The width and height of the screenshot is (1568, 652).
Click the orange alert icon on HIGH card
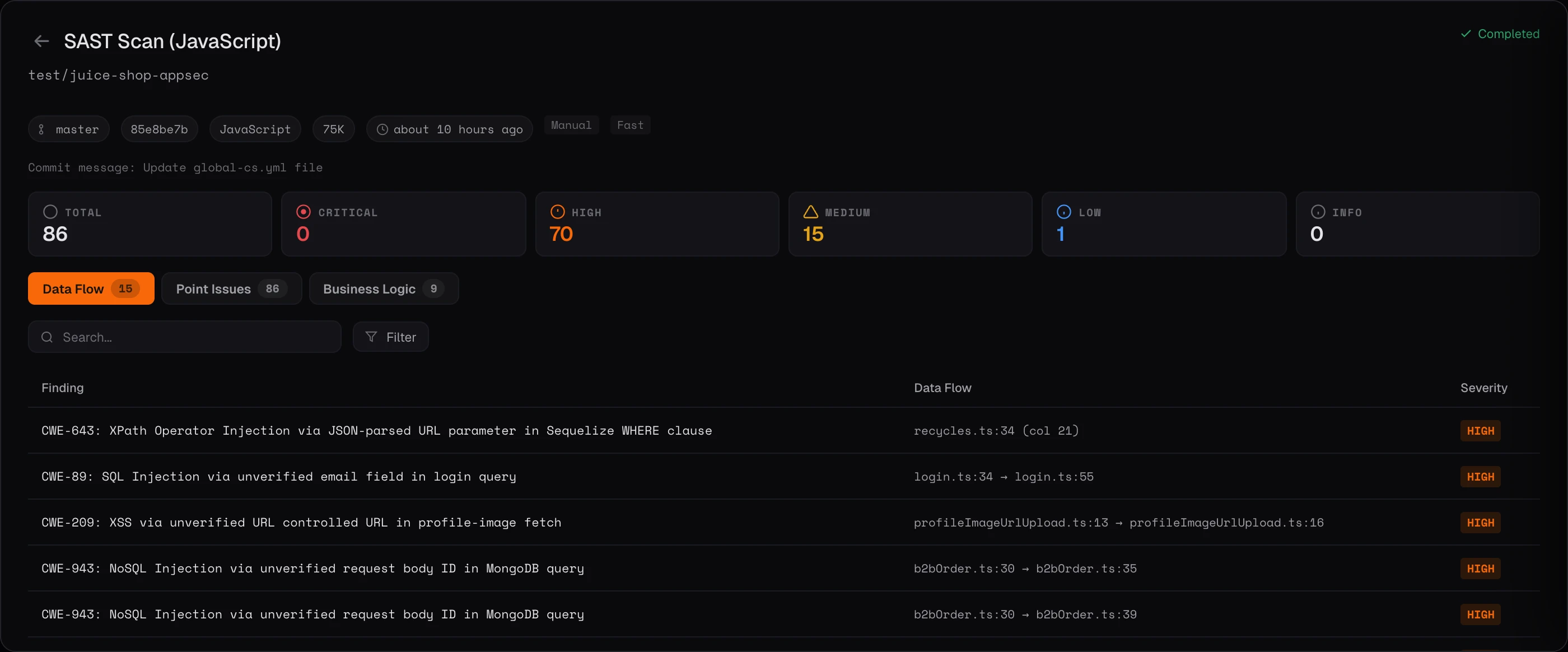click(557, 212)
